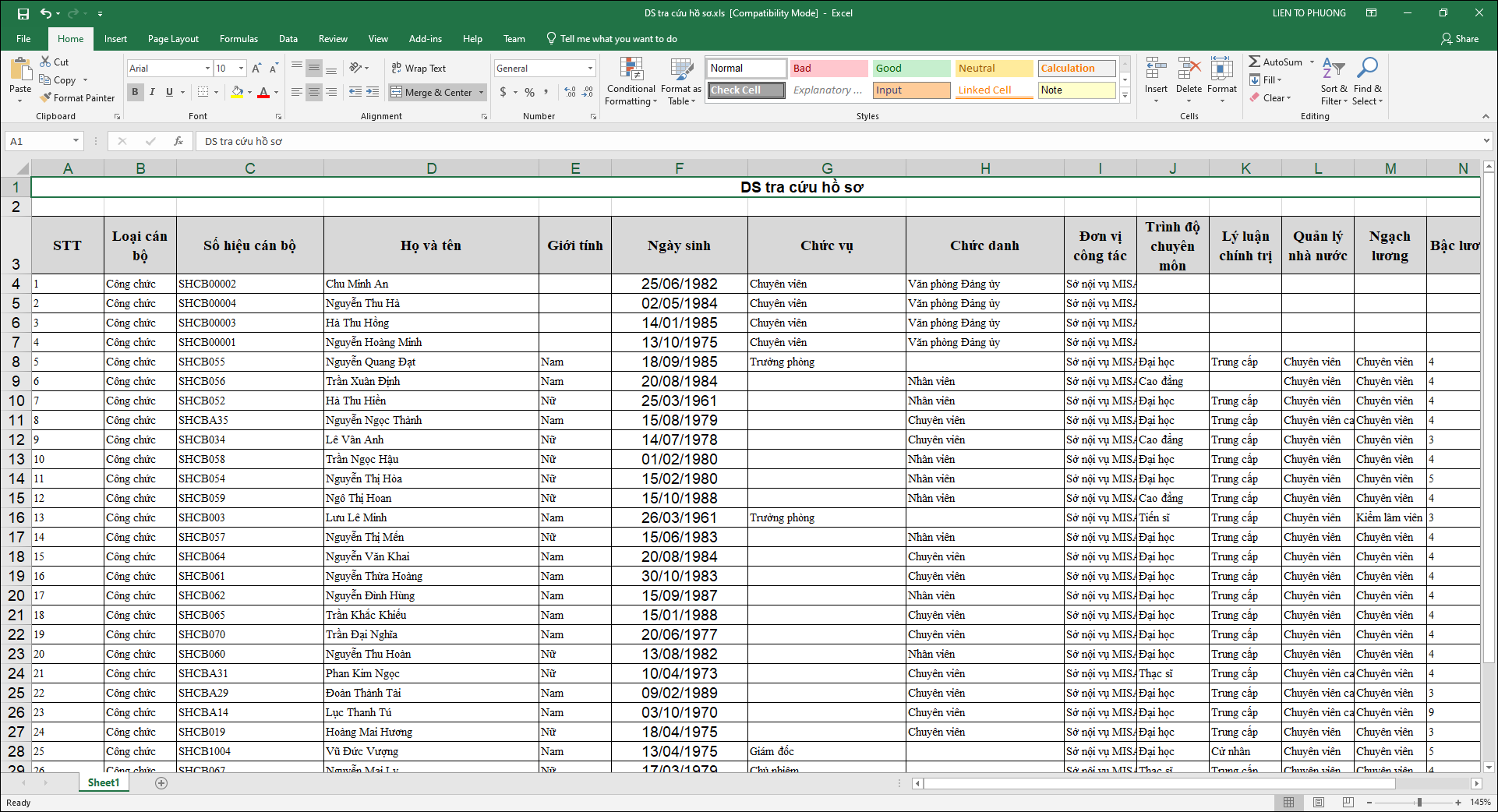Expand the General number format dropdown
The height and width of the screenshot is (812, 1498).
click(x=590, y=69)
